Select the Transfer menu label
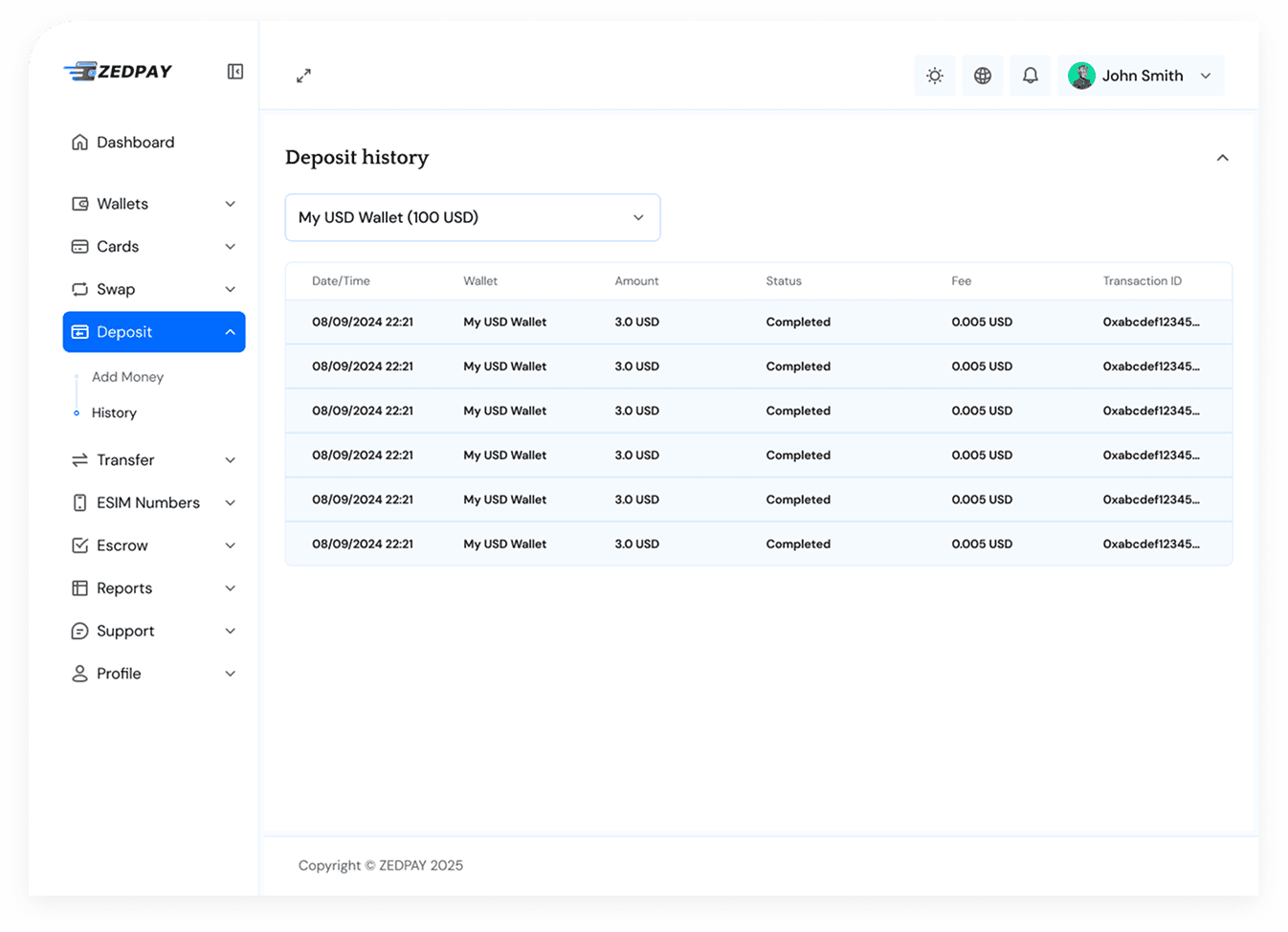The height and width of the screenshot is (932, 1288). point(125,460)
